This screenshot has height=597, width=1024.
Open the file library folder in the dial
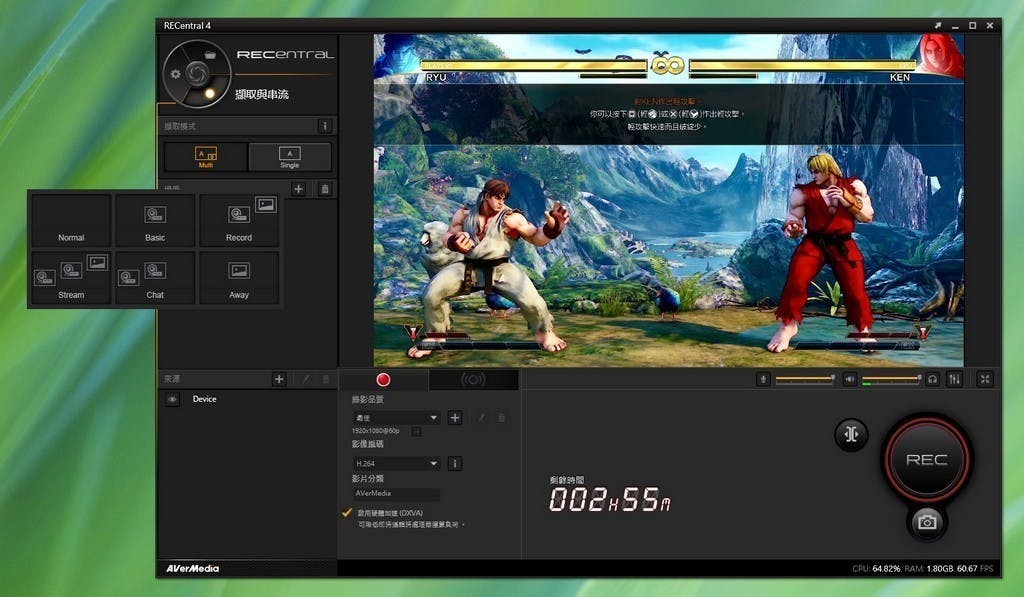[211, 54]
